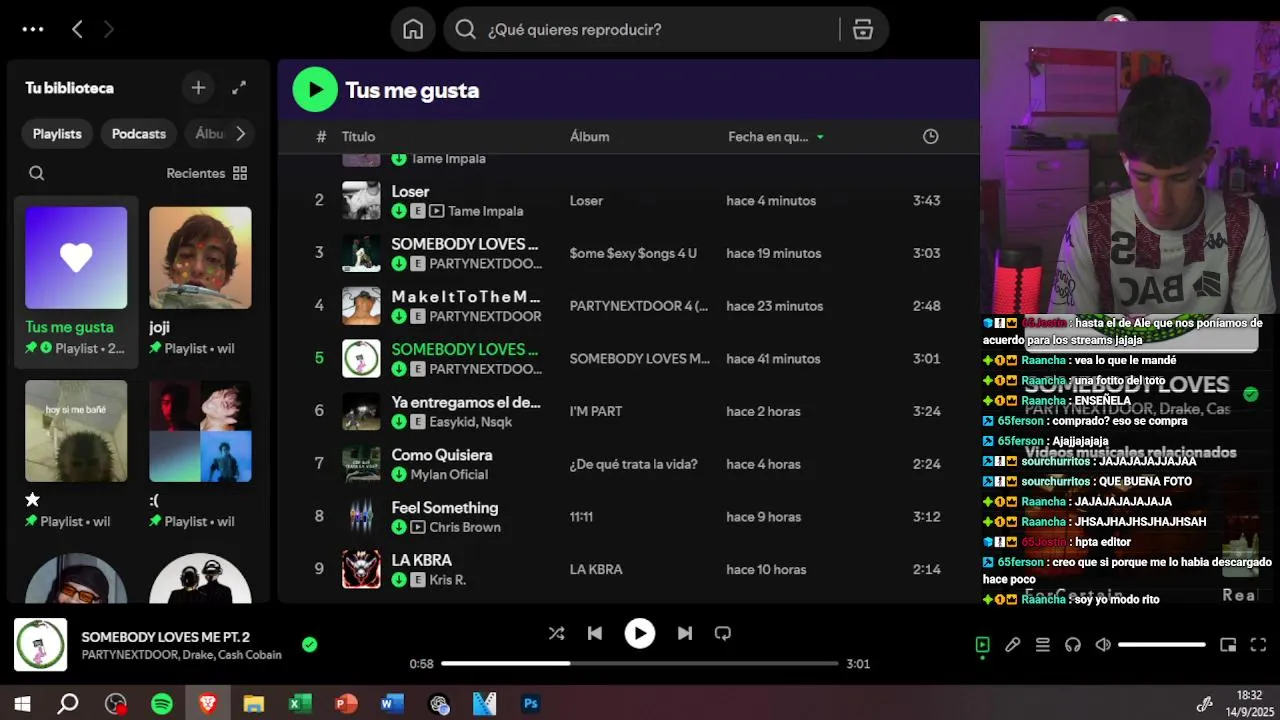Click the music video icon on the Loser row

(x=437, y=211)
